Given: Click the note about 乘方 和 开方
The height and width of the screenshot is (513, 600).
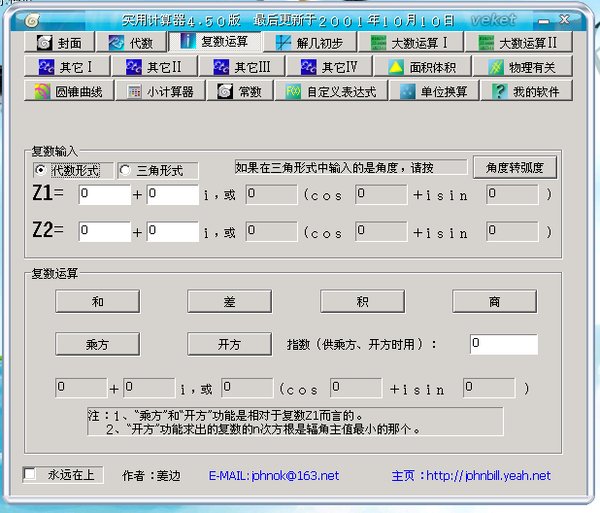Looking at the screenshot, I should pos(295,422).
